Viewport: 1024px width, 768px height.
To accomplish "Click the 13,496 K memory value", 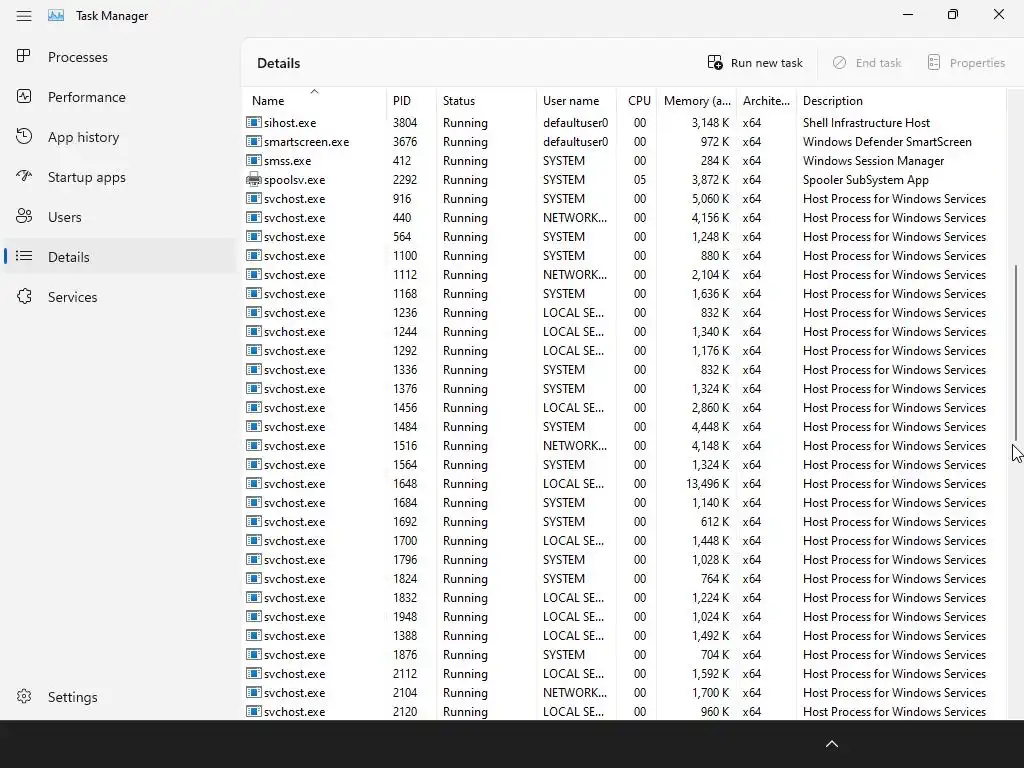I will 707,483.
